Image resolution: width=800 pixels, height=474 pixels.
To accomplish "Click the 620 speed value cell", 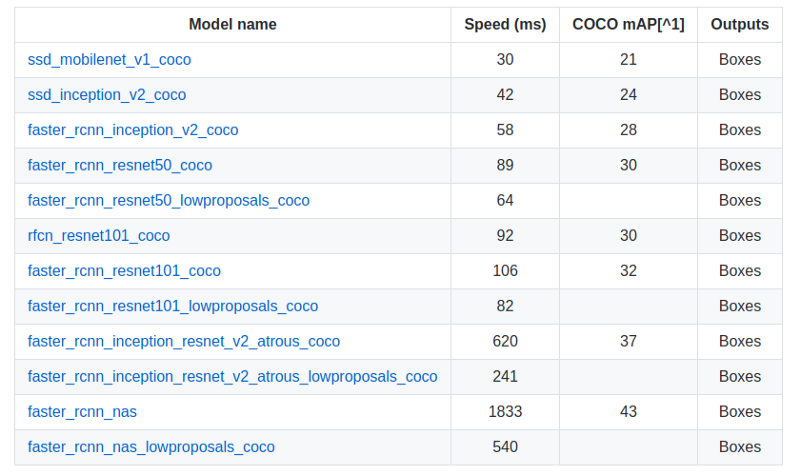I will tap(505, 341).
